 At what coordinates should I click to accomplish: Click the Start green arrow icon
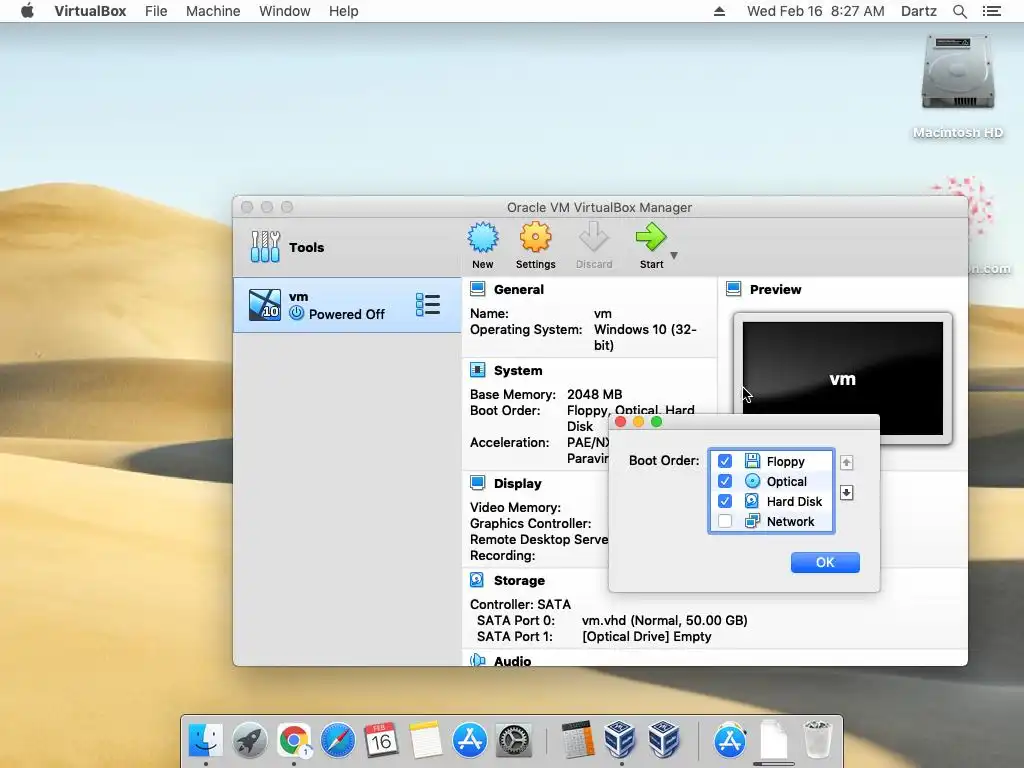coord(651,238)
